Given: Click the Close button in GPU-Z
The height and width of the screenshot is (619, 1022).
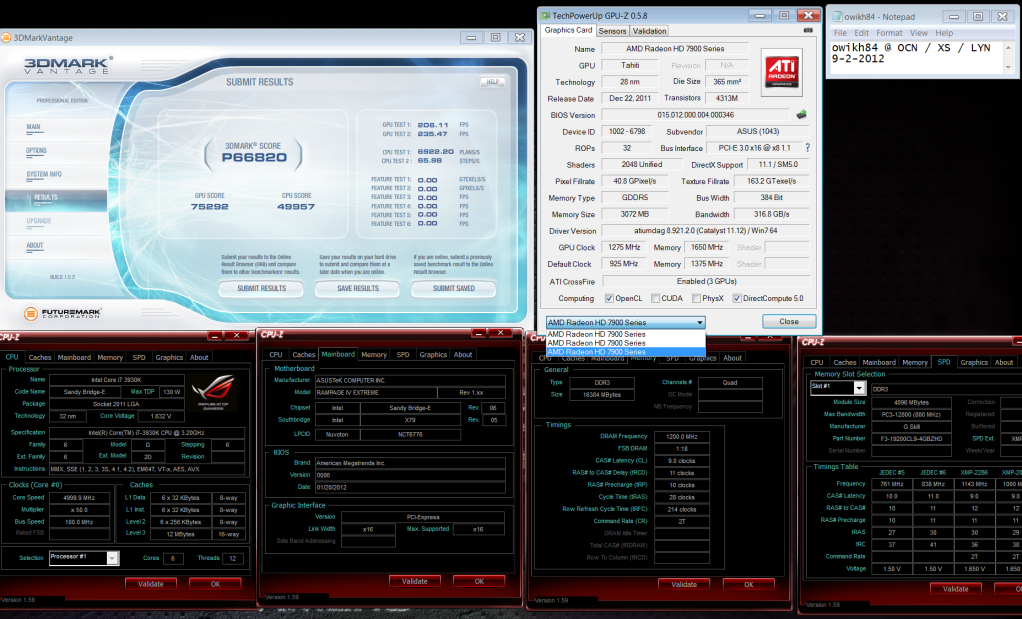Looking at the screenshot, I should (x=789, y=321).
